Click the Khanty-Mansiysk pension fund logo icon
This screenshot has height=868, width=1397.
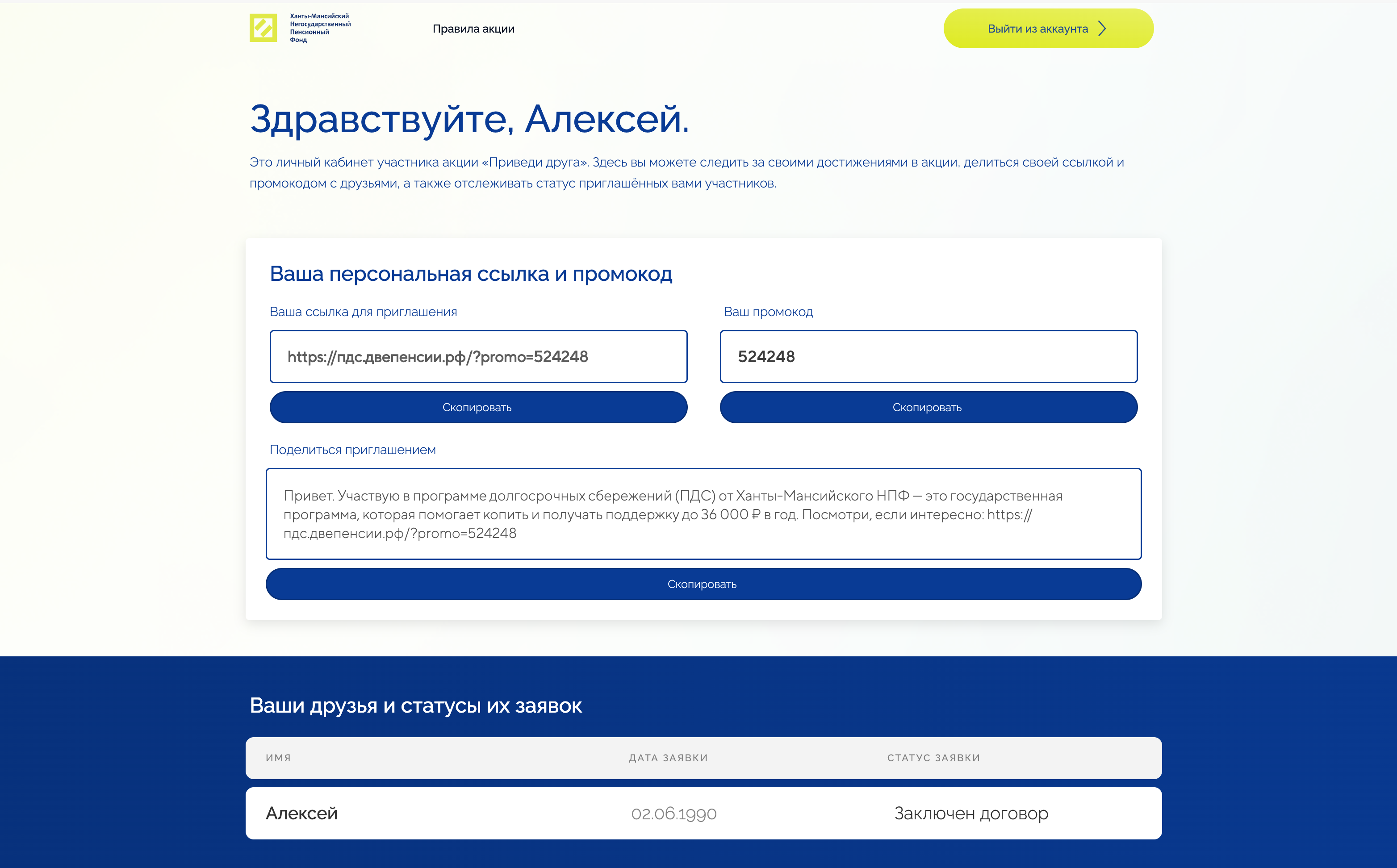263,28
